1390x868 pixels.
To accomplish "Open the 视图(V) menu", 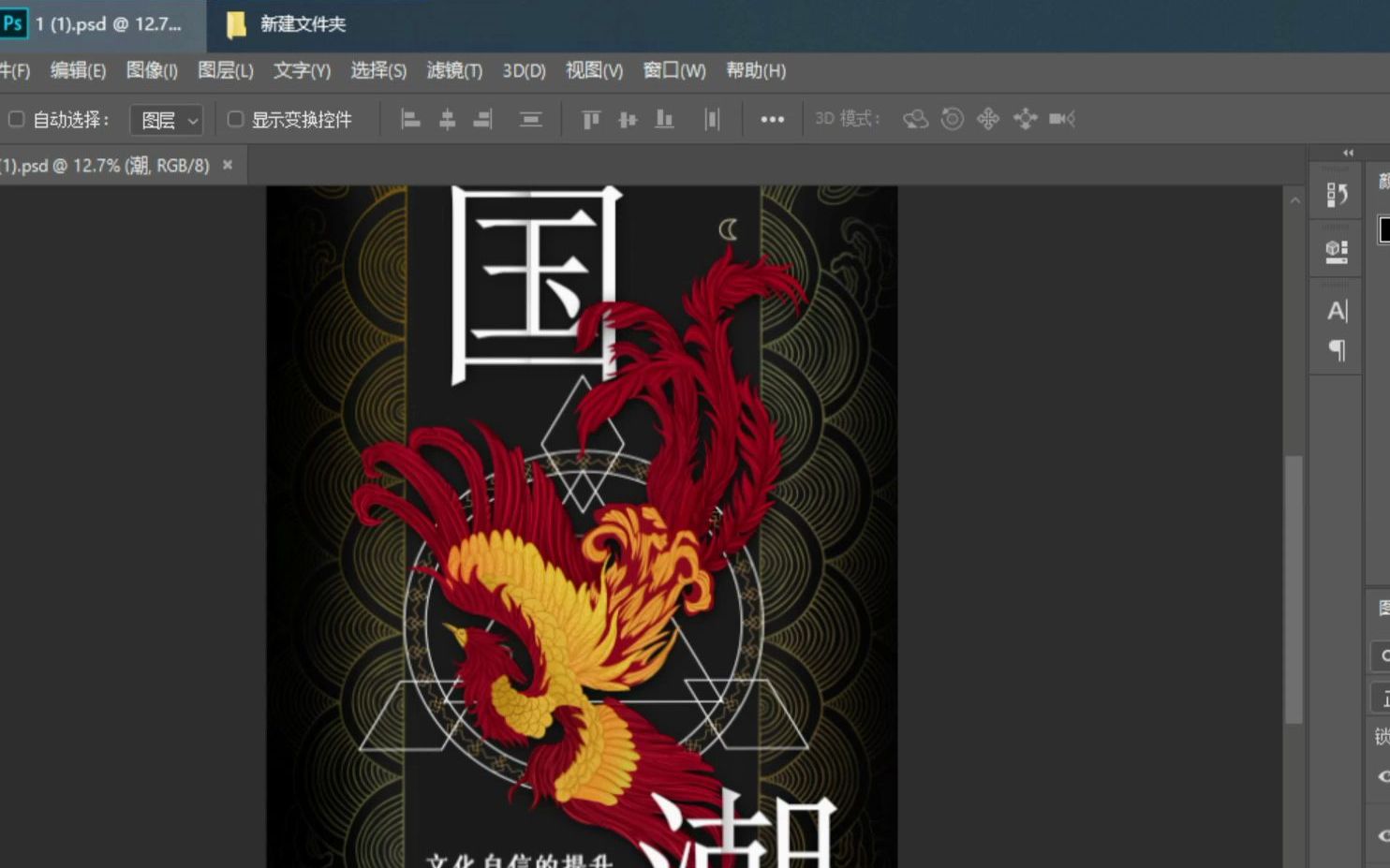I will point(594,70).
